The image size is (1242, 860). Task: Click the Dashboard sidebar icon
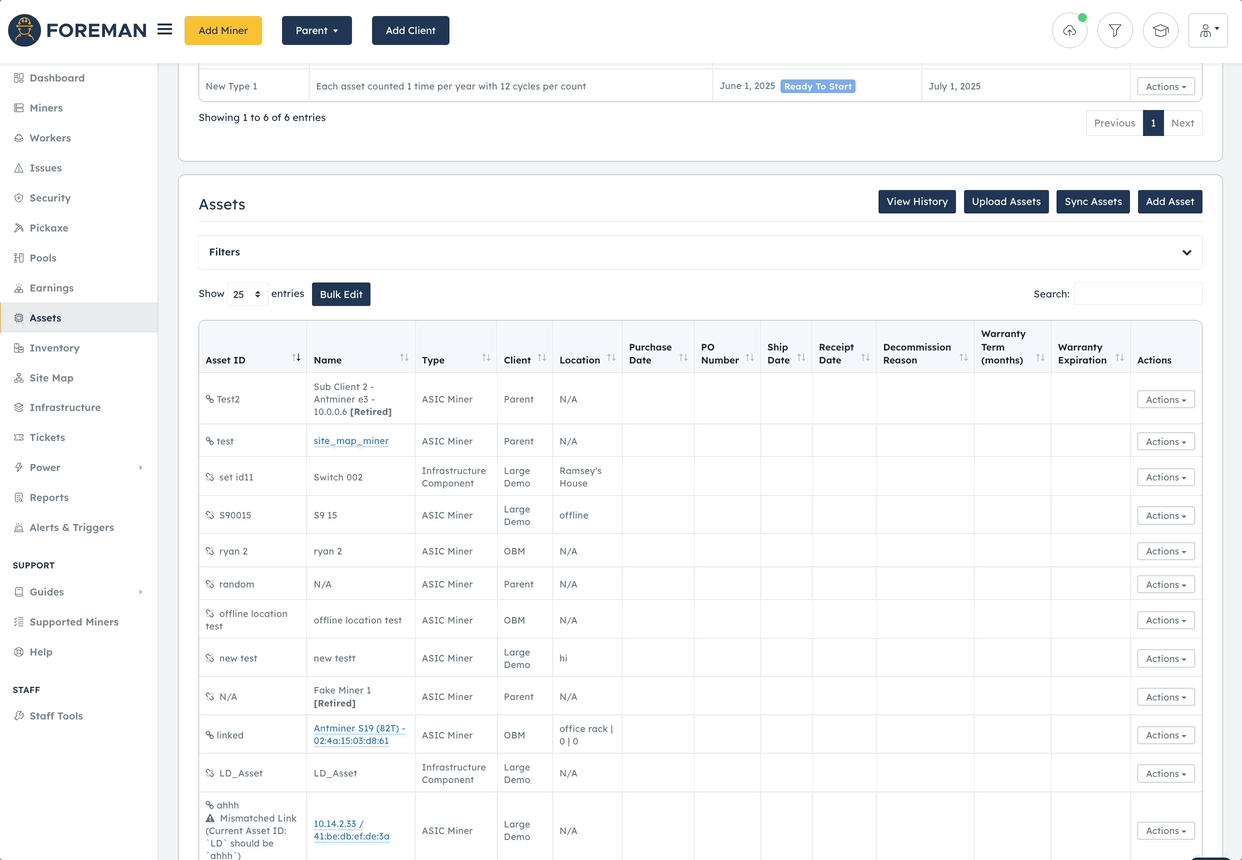pyautogui.click(x=19, y=78)
